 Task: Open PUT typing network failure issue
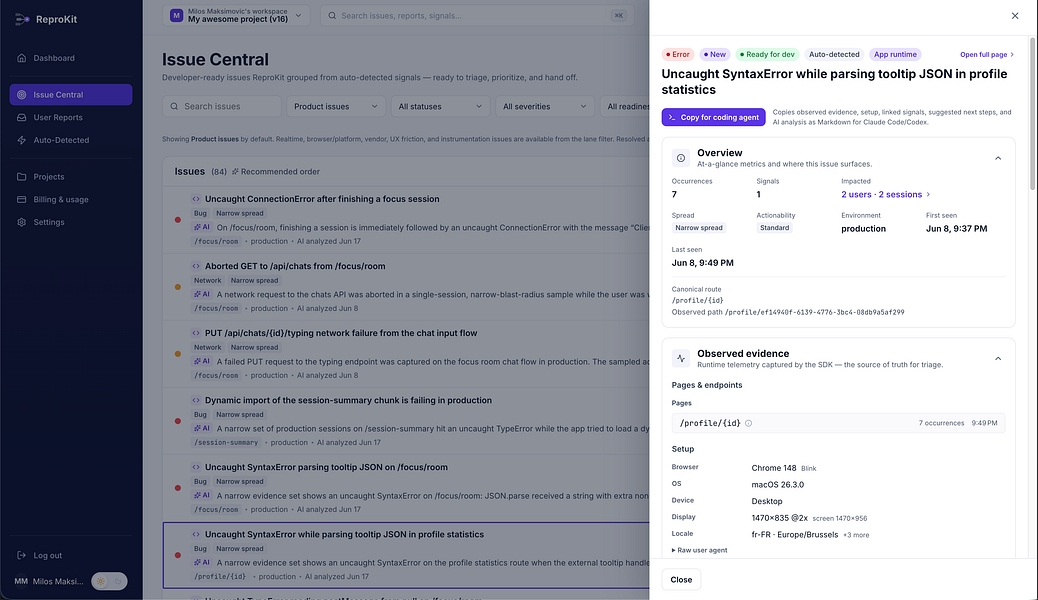pos(341,333)
